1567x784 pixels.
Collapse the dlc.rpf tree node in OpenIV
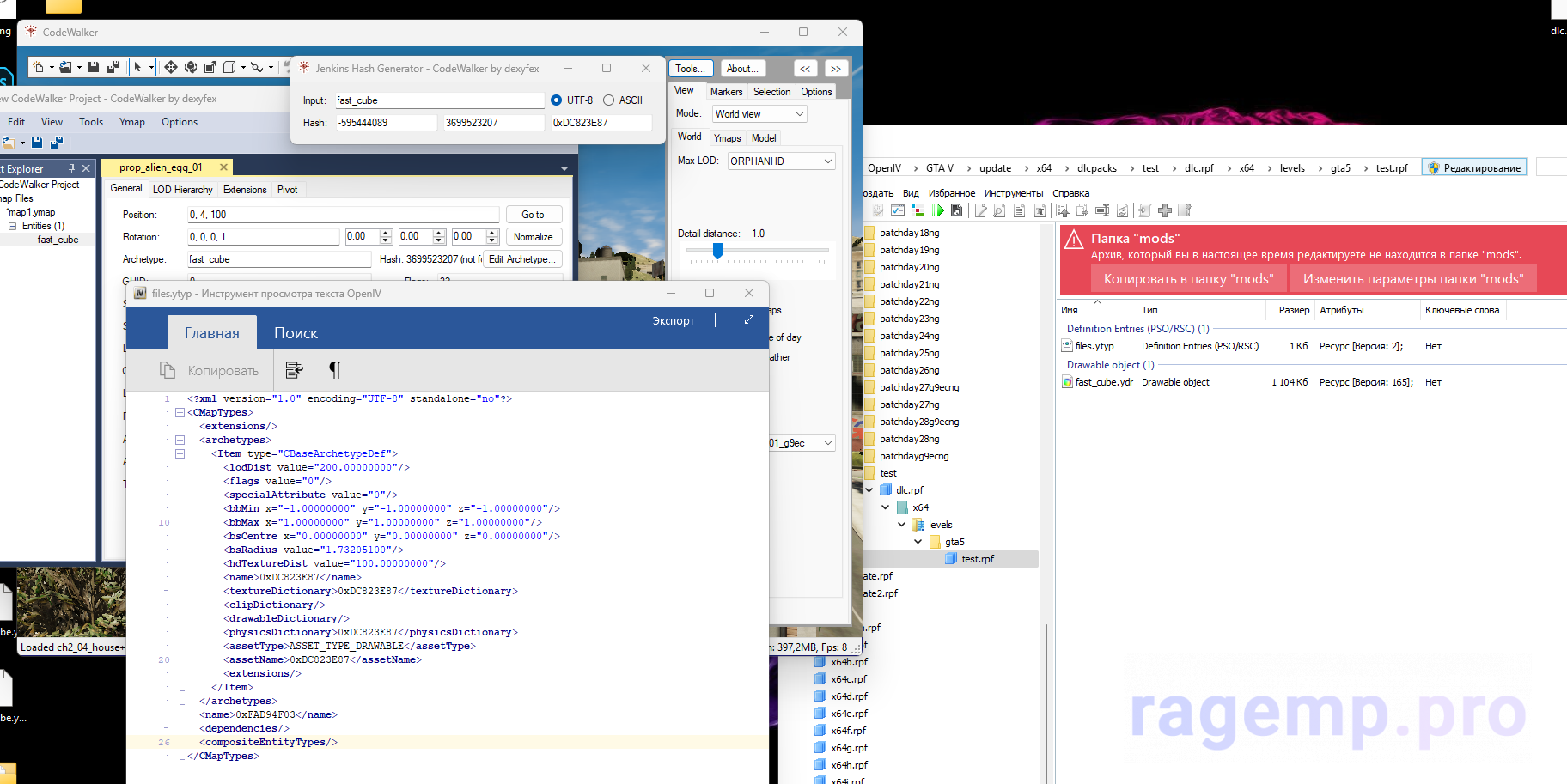coord(869,490)
